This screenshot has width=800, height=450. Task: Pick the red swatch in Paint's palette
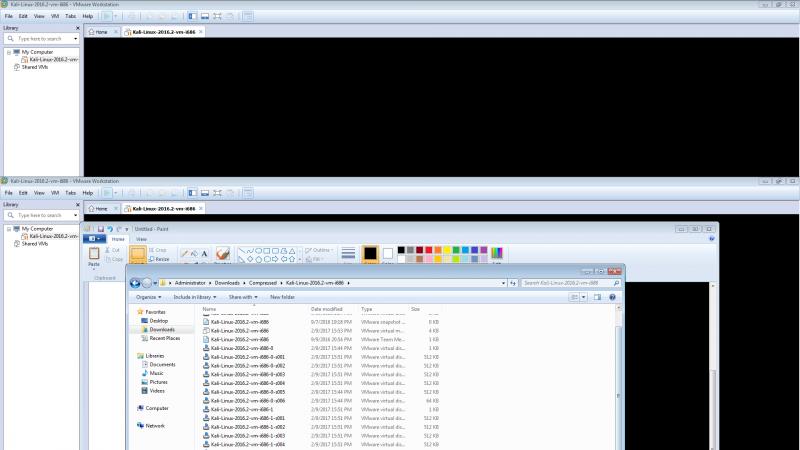point(429,249)
